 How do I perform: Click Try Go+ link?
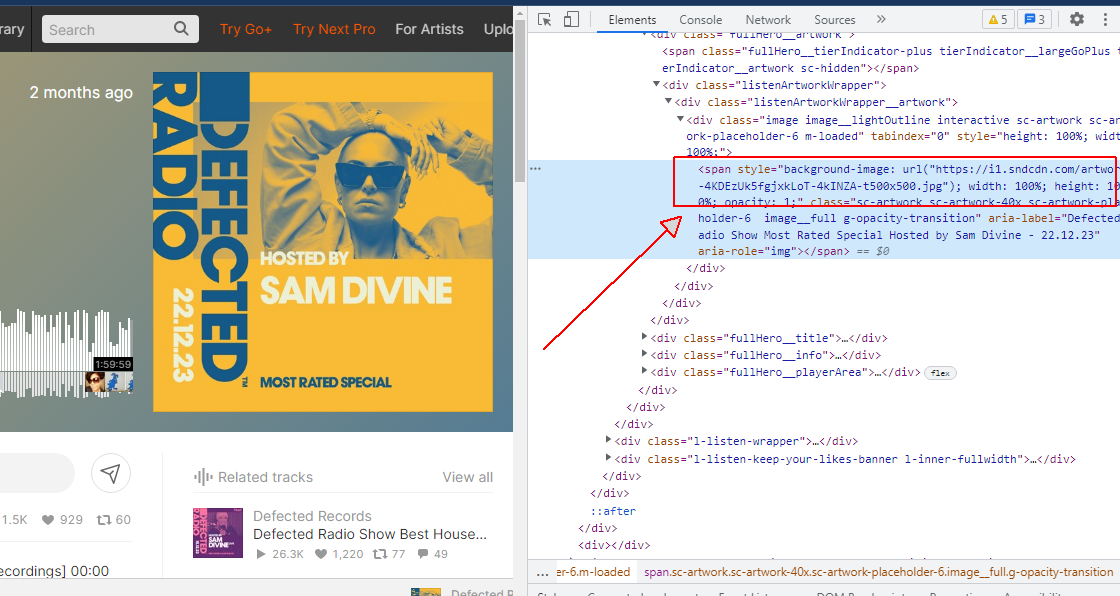pyautogui.click(x=245, y=29)
